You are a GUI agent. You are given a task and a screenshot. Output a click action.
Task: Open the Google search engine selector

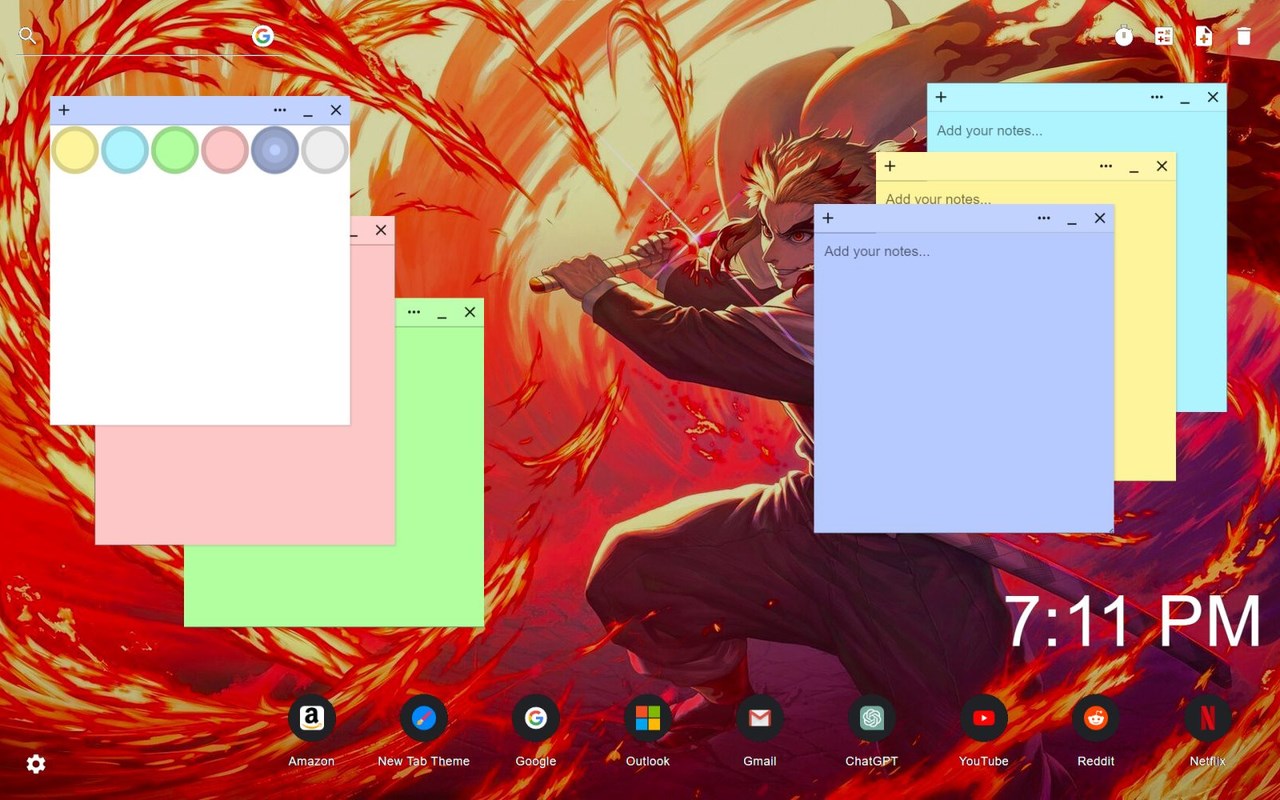(x=263, y=36)
